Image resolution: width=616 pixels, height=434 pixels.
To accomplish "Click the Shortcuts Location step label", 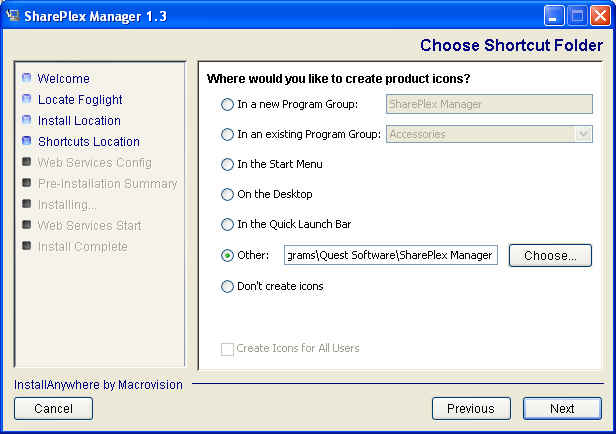I will pos(89,141).
